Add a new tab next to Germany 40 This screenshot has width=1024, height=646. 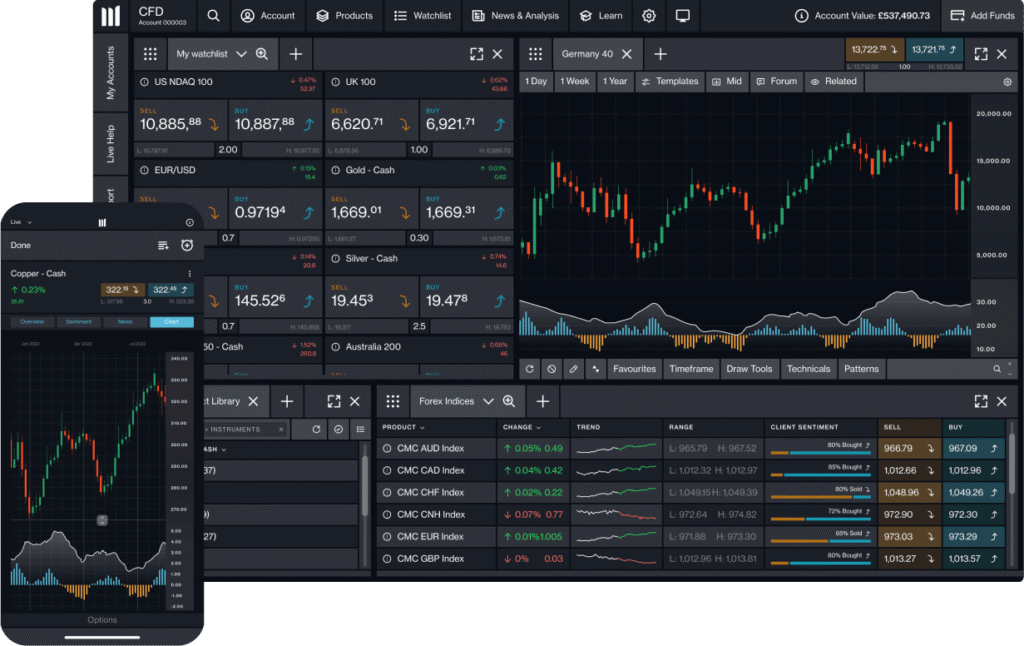click(x=660, y=54)
